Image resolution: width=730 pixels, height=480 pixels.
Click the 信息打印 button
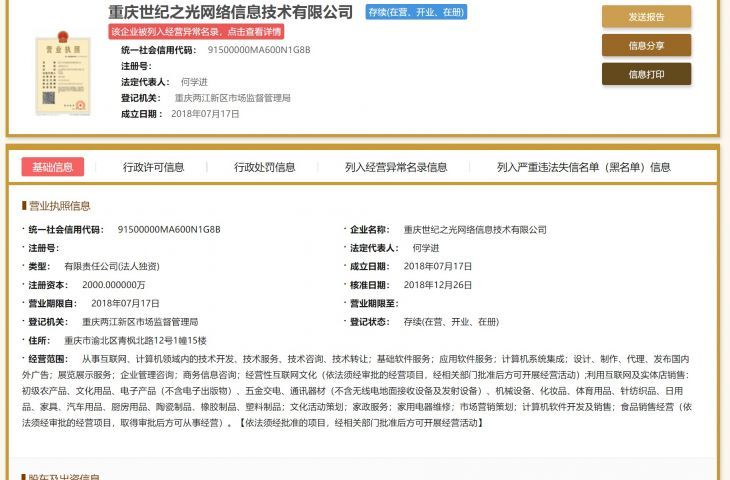[x=646, y=74]
